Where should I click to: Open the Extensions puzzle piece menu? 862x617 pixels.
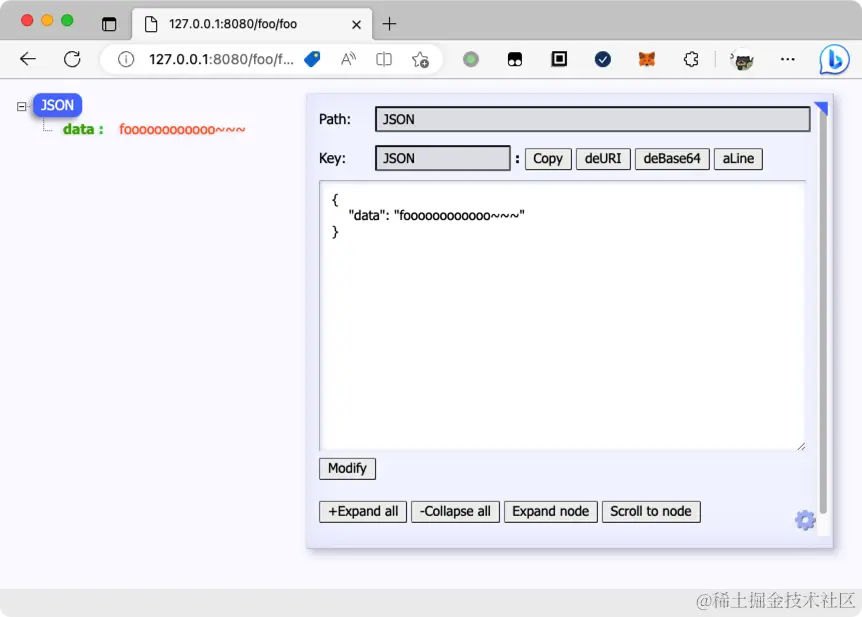click(691, 59)
